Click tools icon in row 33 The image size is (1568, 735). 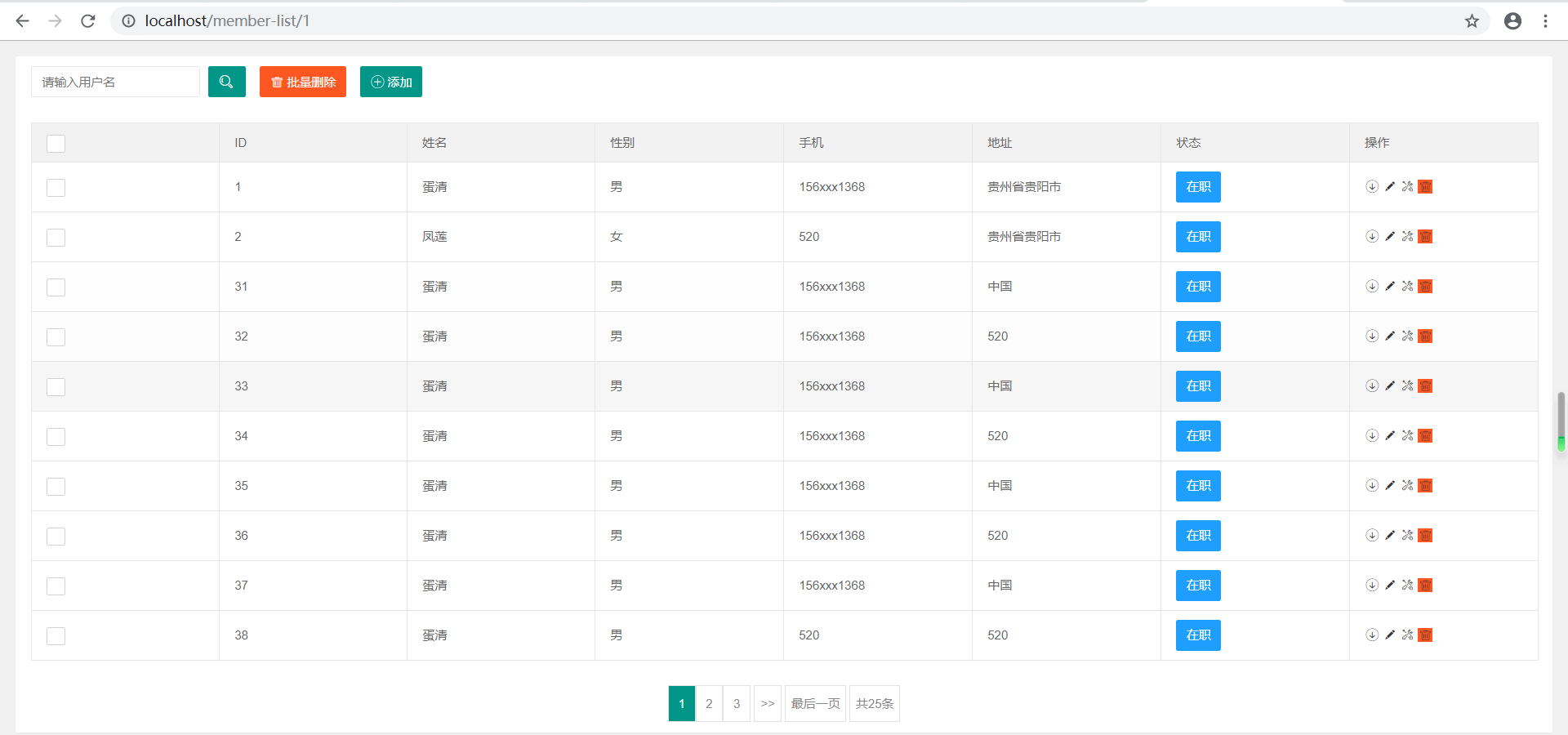tap(1407, 385)
